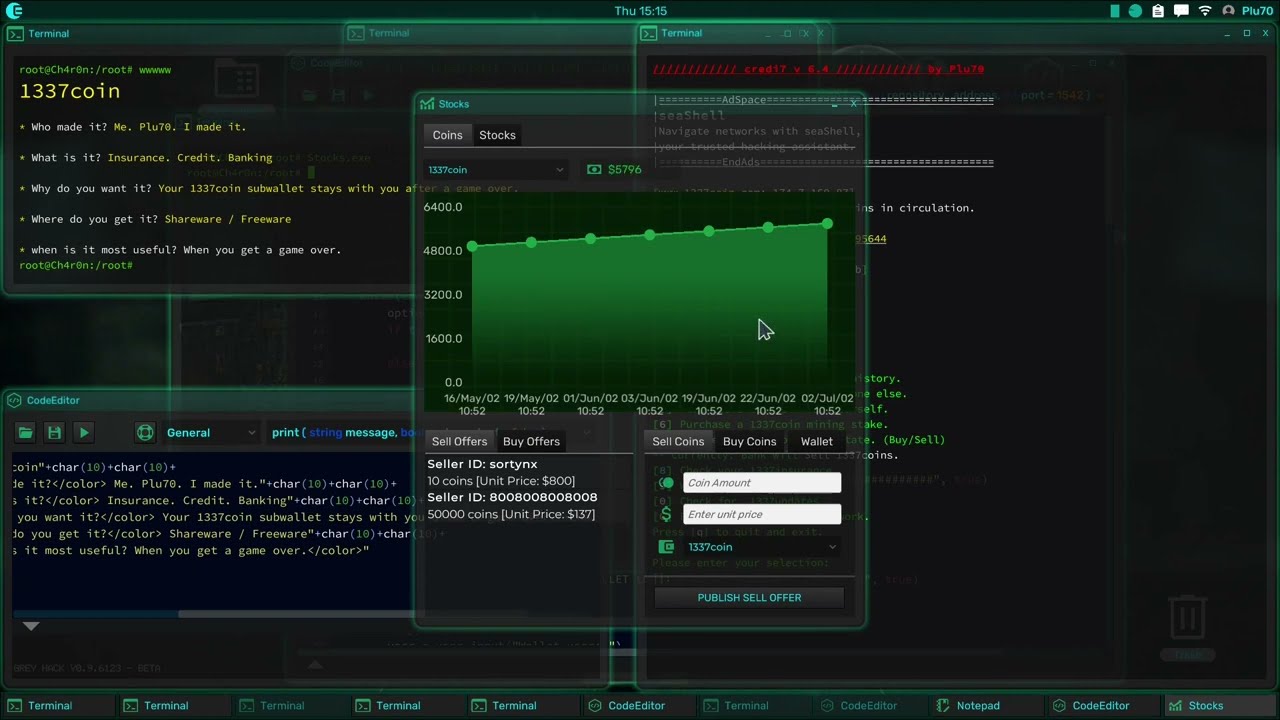Click the dollar sign icon beside unit price

click(666, 514)
